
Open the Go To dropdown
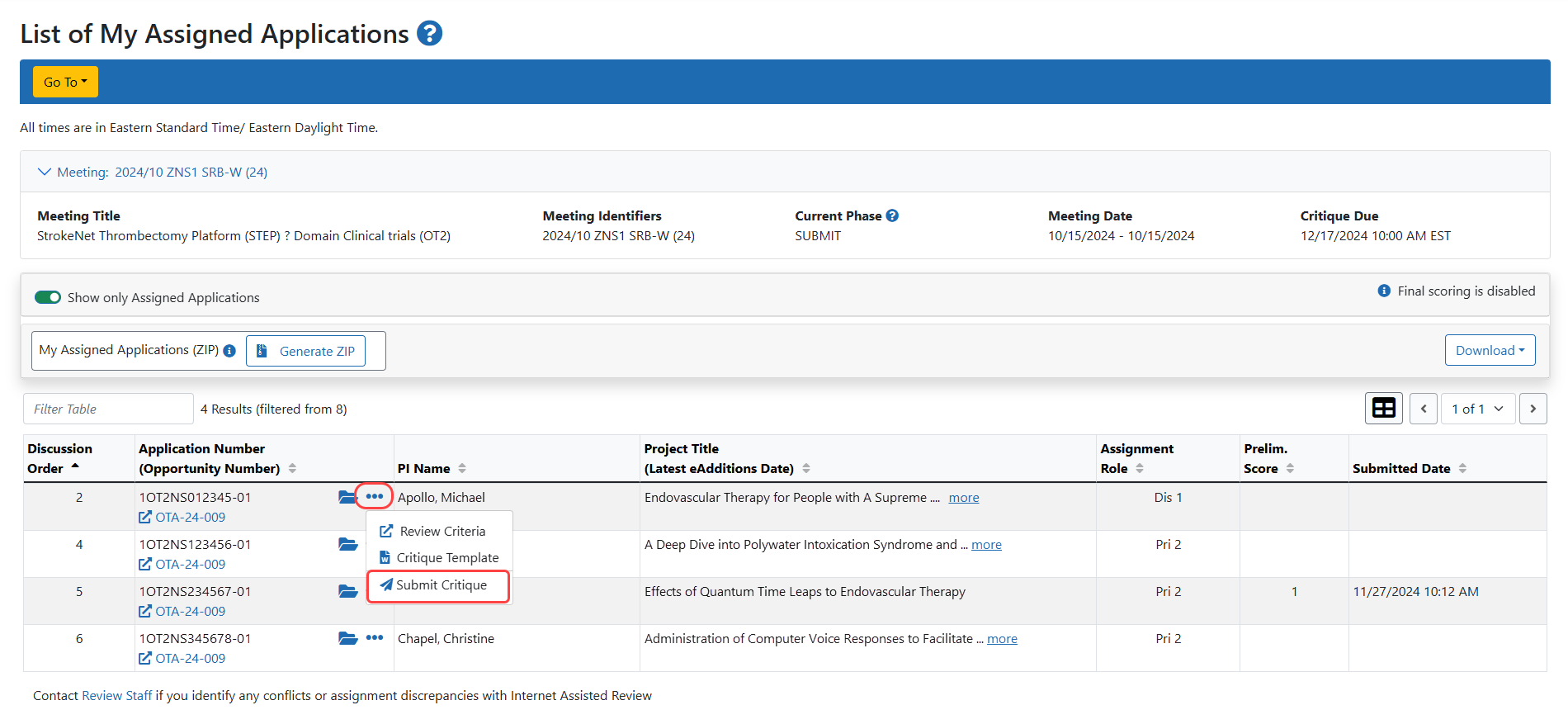65,82
